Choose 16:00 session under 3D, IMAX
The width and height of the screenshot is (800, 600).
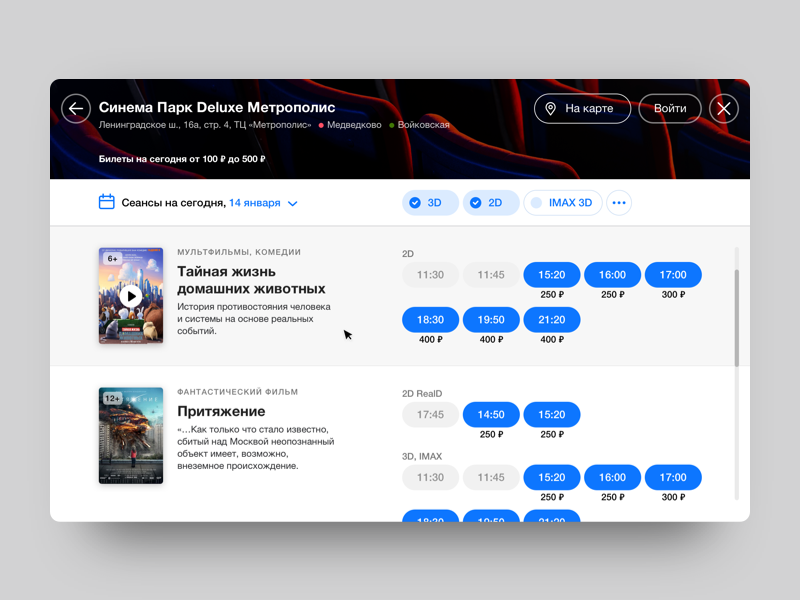[612, 478]
